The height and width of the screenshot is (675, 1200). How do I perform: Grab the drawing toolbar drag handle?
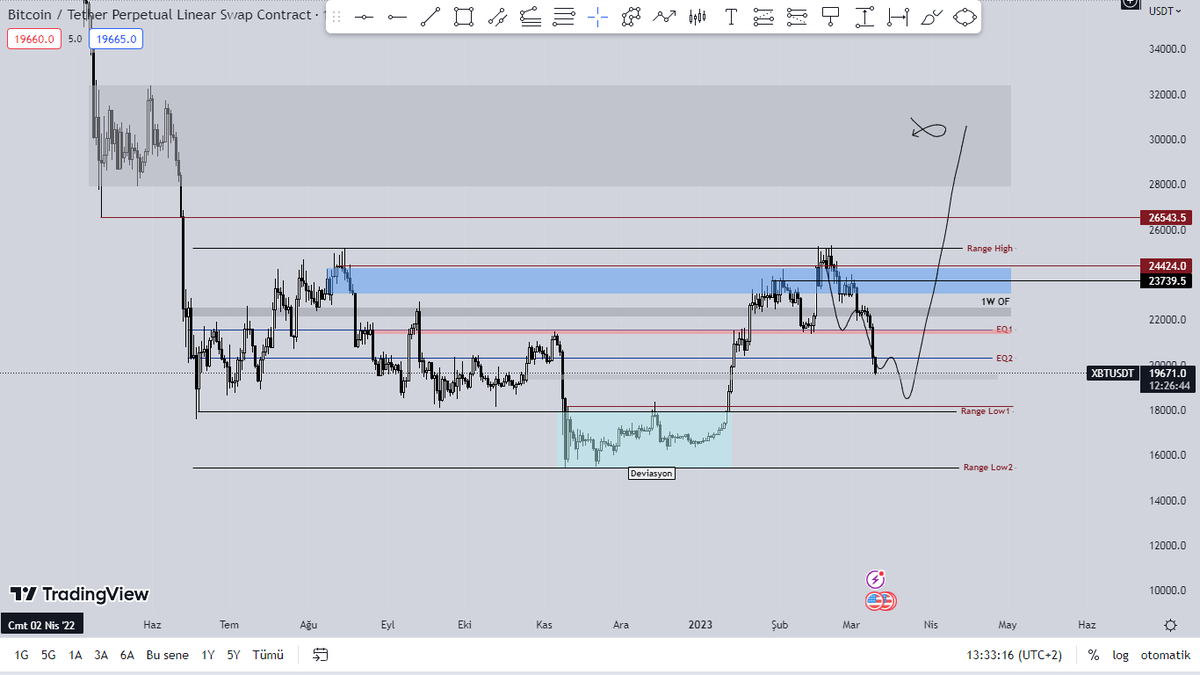pyautogui.click(x=336, y=17)
